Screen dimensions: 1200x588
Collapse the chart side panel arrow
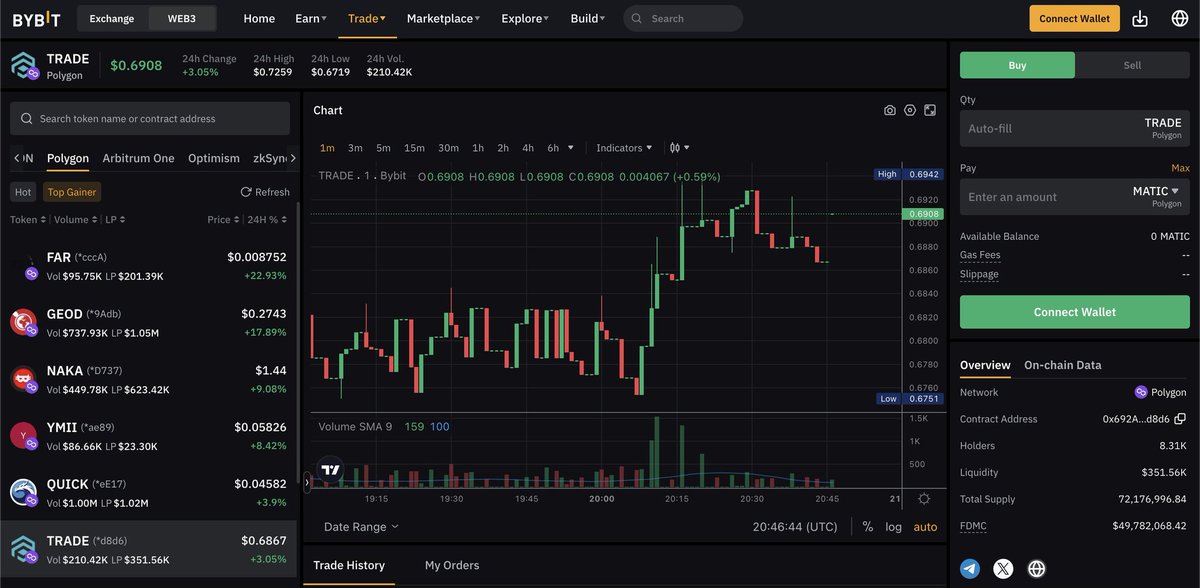coord(308,481)
